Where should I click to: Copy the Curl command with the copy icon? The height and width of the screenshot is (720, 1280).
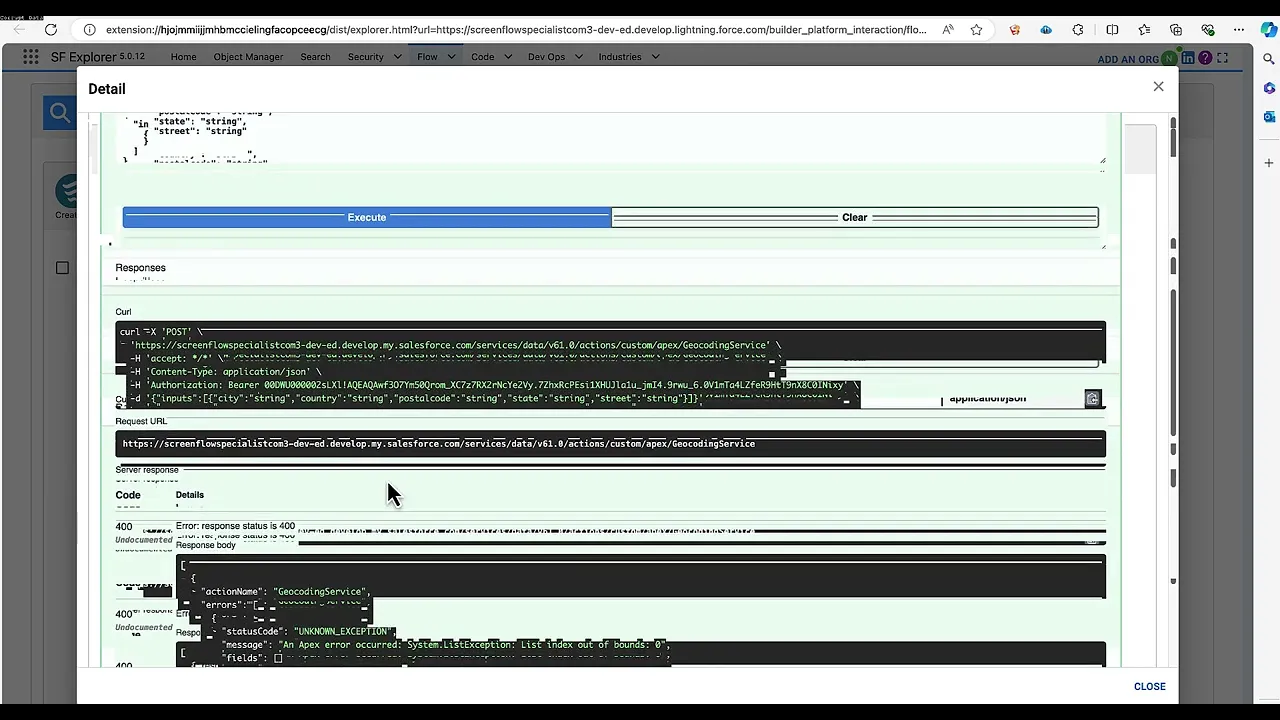(1092, 399)
